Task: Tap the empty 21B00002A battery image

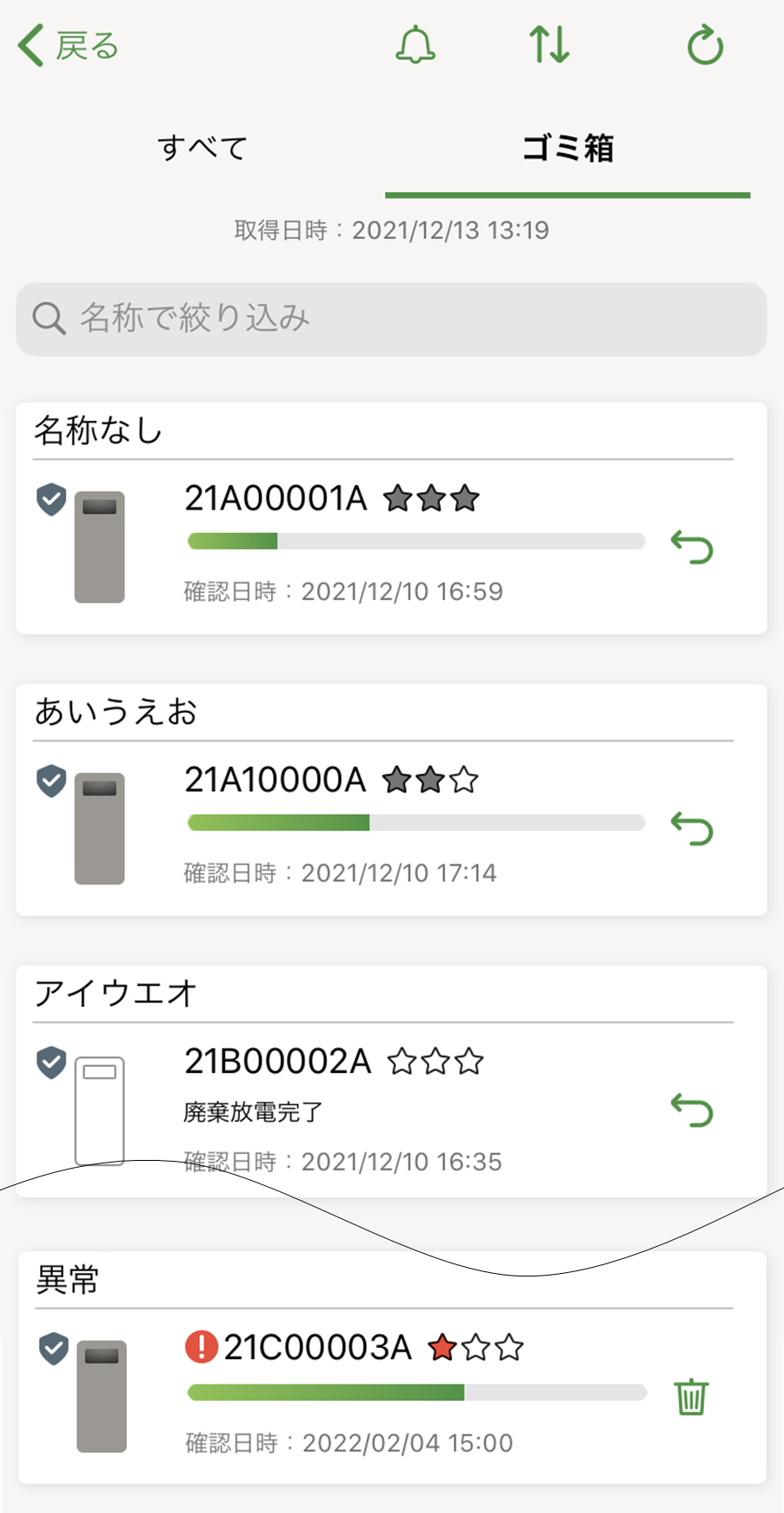Action: click(99, 1110)
